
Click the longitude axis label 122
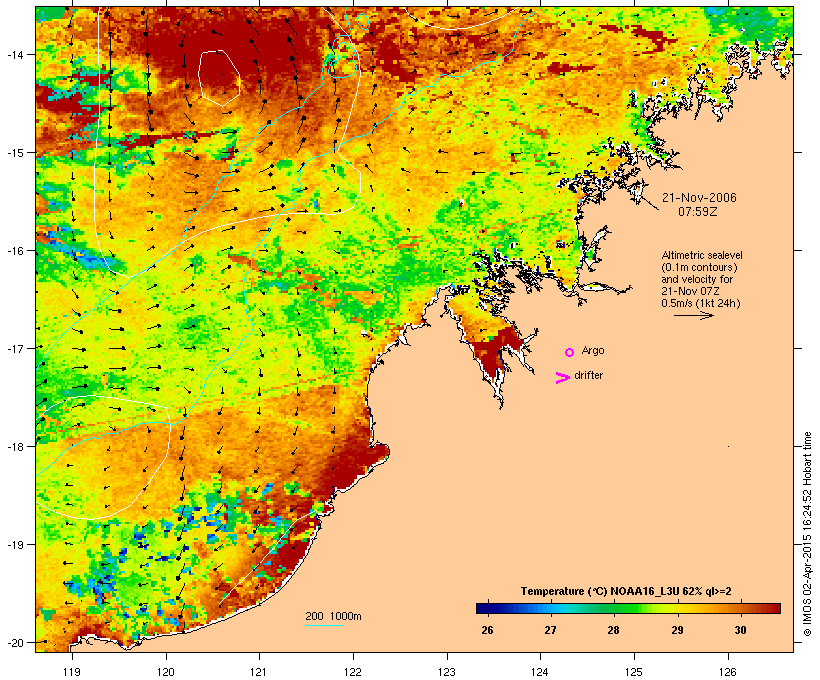point(353,672)
